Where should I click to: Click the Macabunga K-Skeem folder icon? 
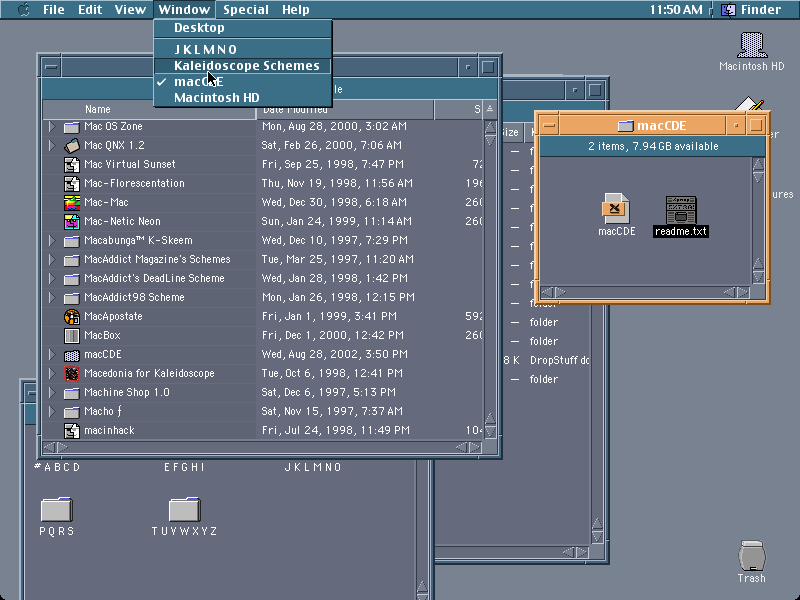click(72, 240)
